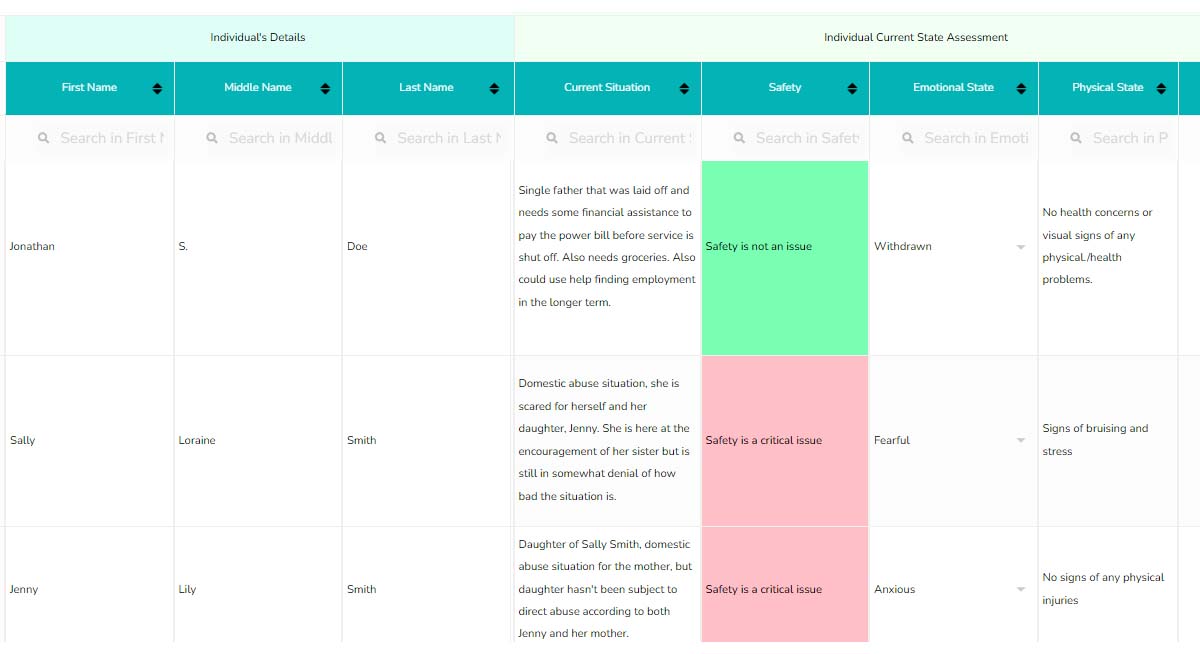Image resolution: width=1200 pixels, height=654 pixels.
Task: Sort the Current Situation column
Action: [684, 88]
